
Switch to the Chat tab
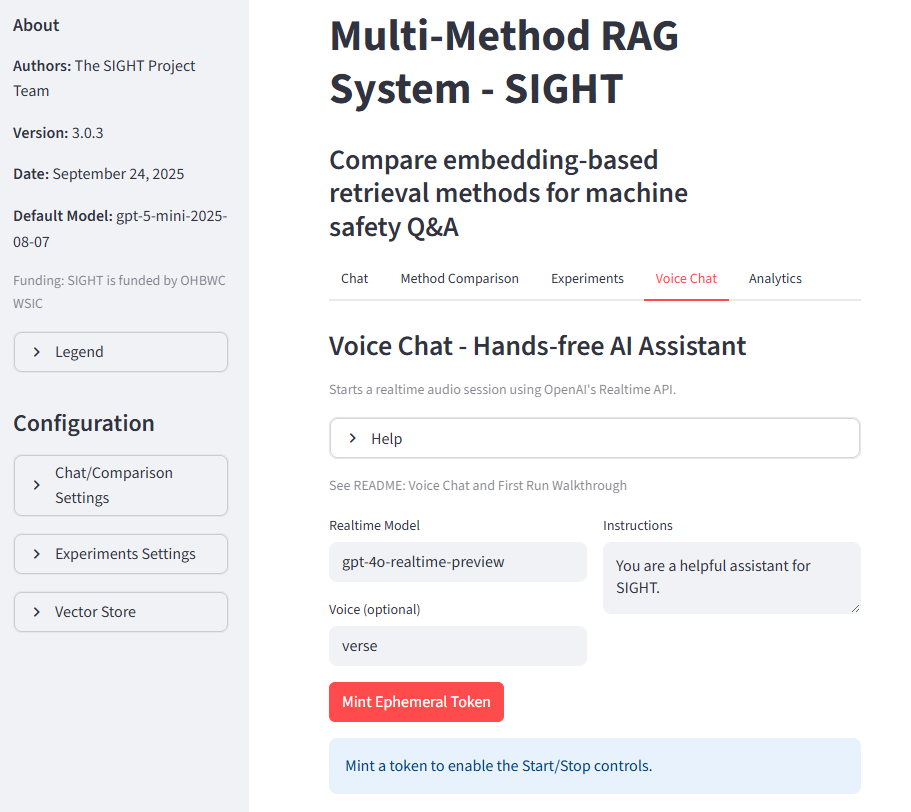354,279
